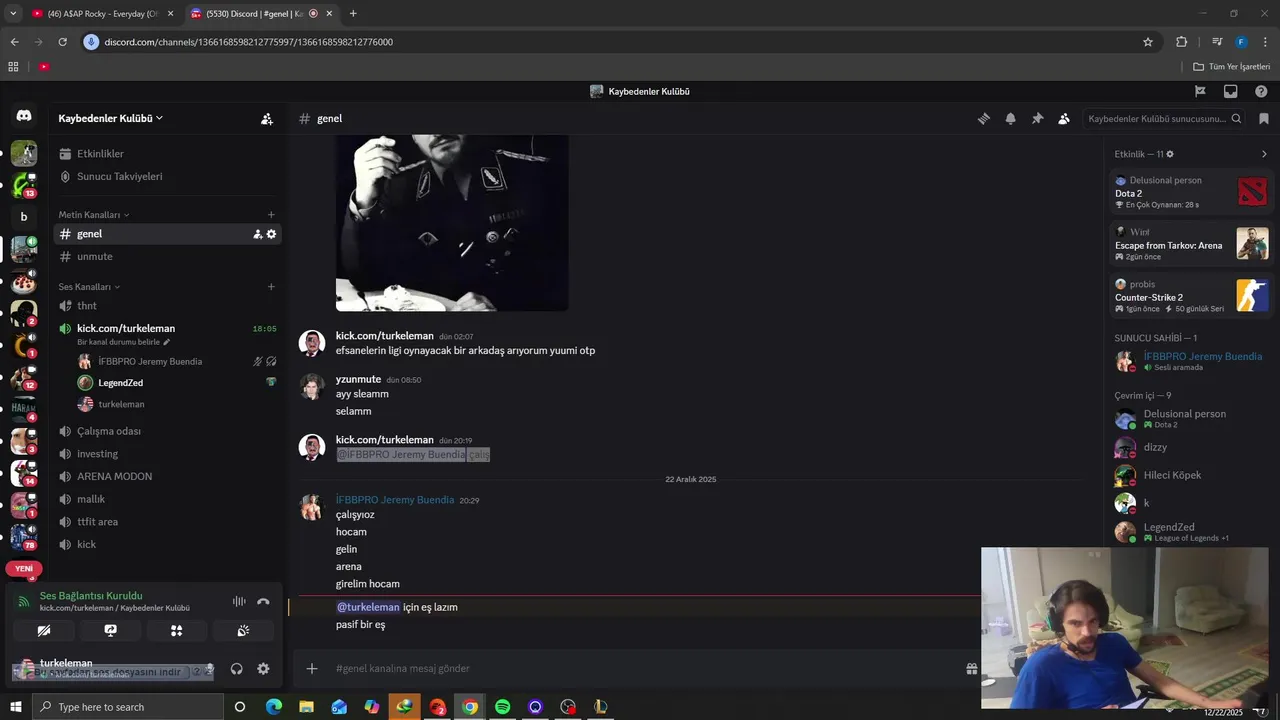Toggle noise suppression waveform icon
Viewport: 1280px width, 720px height.
(x=239, y=602)
